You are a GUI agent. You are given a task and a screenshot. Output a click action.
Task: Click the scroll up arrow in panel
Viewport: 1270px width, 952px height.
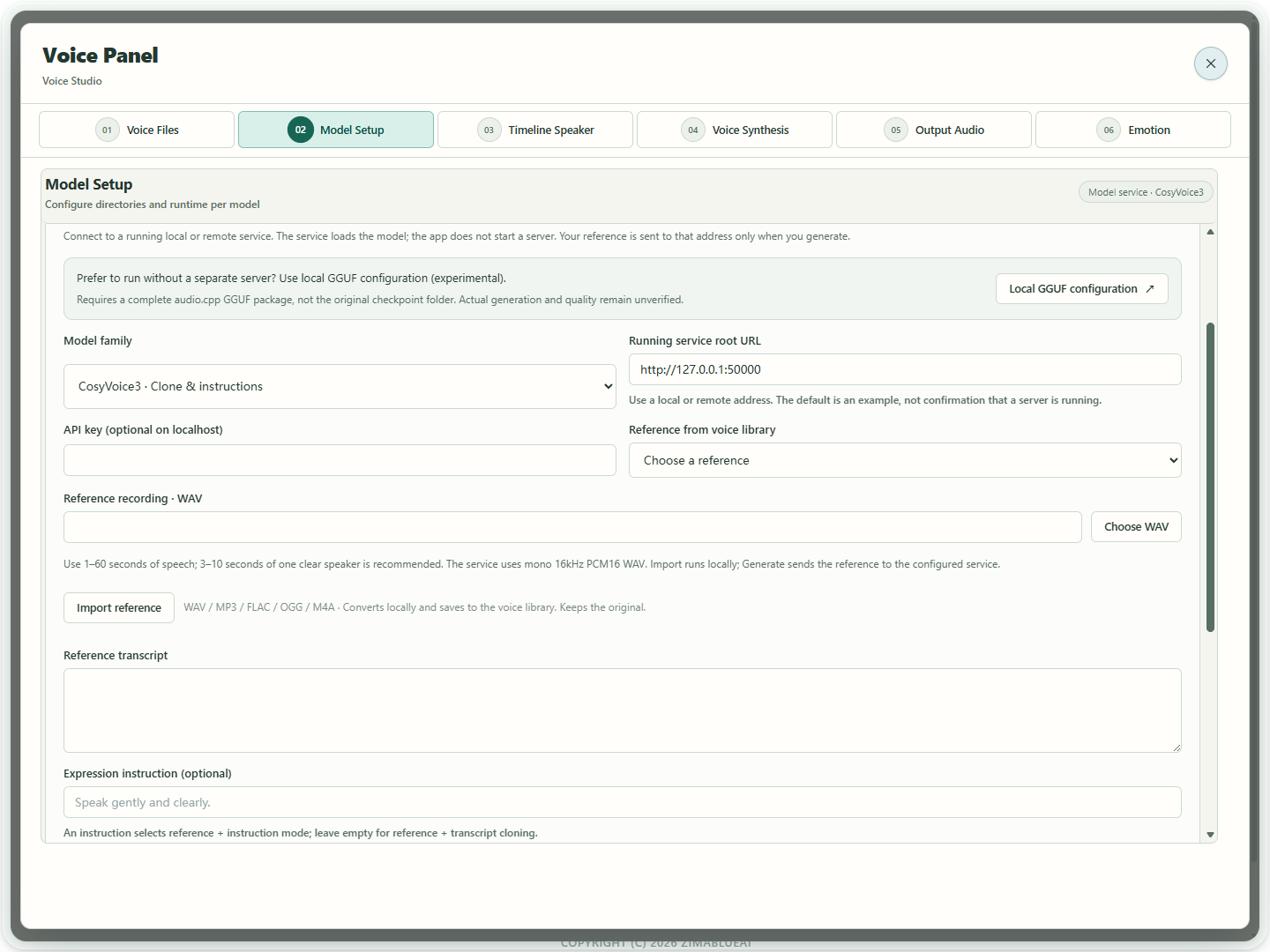pyautogui.click(x=1210, y=232)
